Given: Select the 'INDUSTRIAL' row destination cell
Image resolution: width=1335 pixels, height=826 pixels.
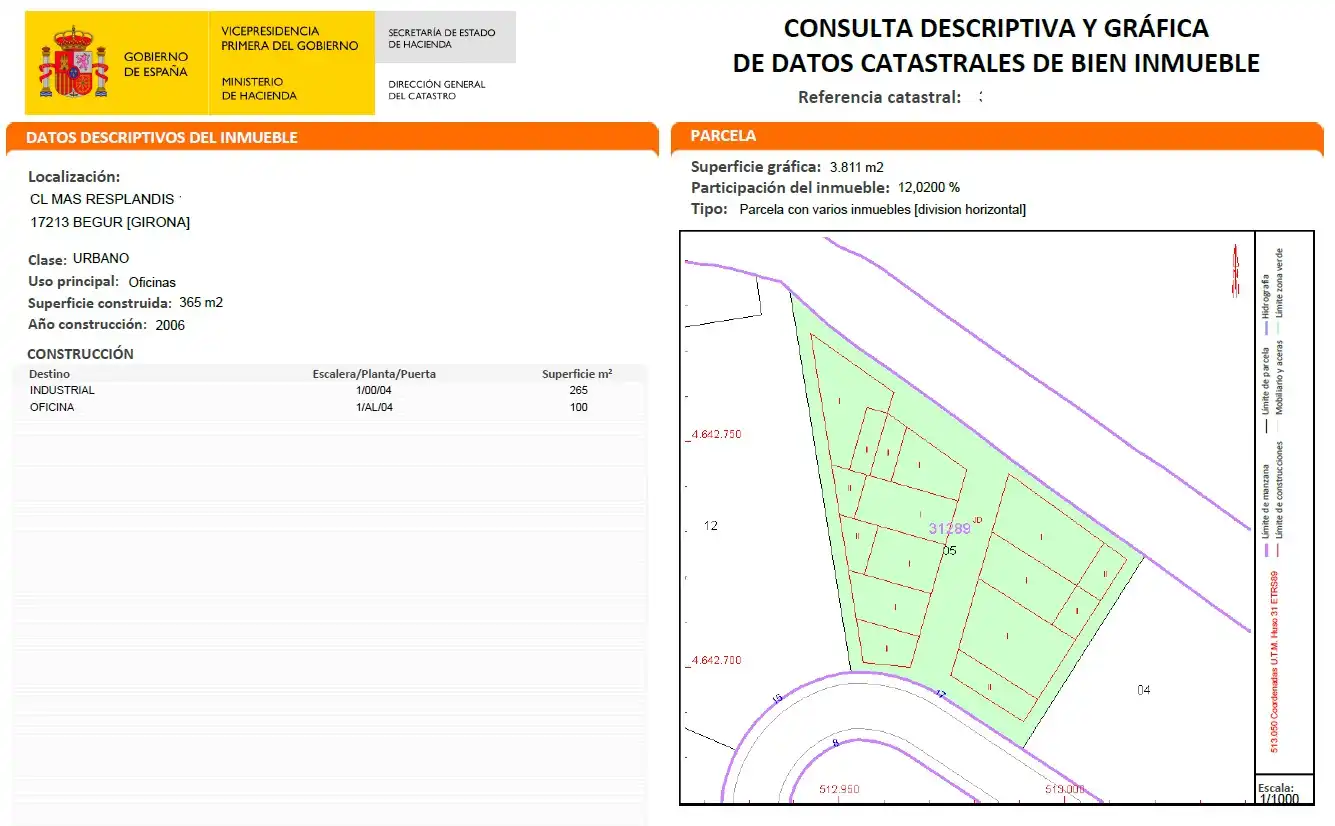Looking at the screenshot, I should coord(62,390).
